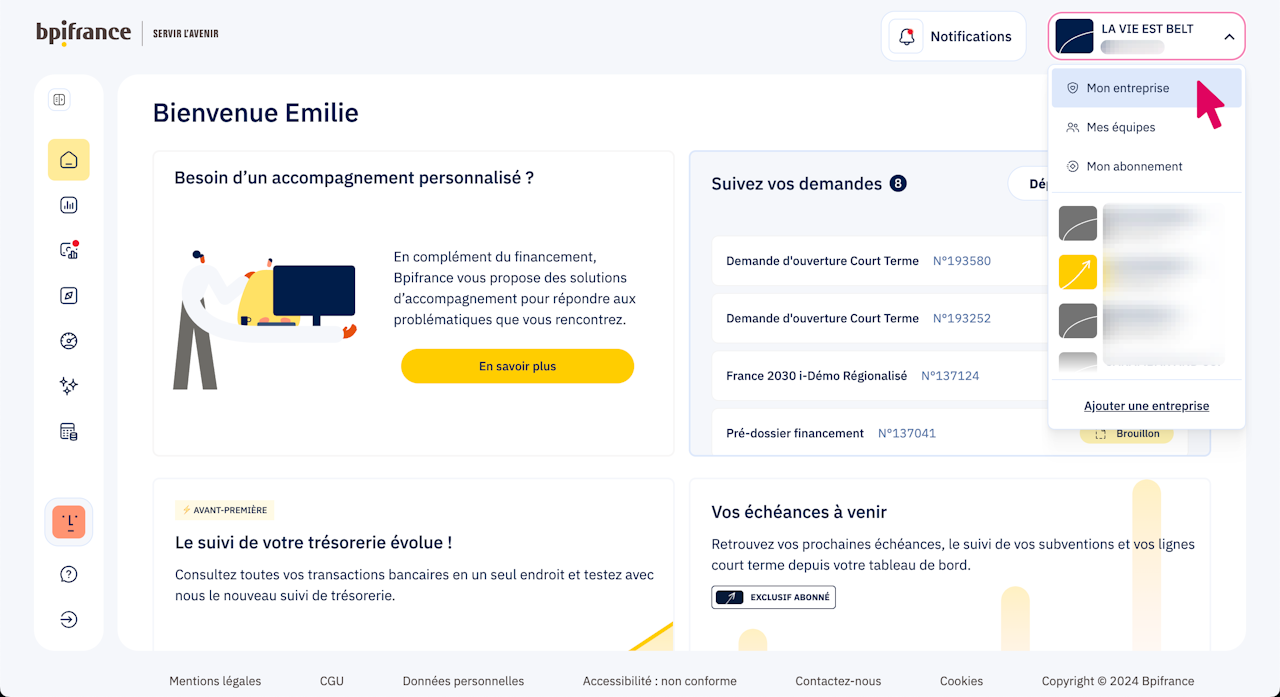This screenshot has height=697, width=1280.
Task: Choose Mes équipes in the company menu
Action: [1120, 127]
